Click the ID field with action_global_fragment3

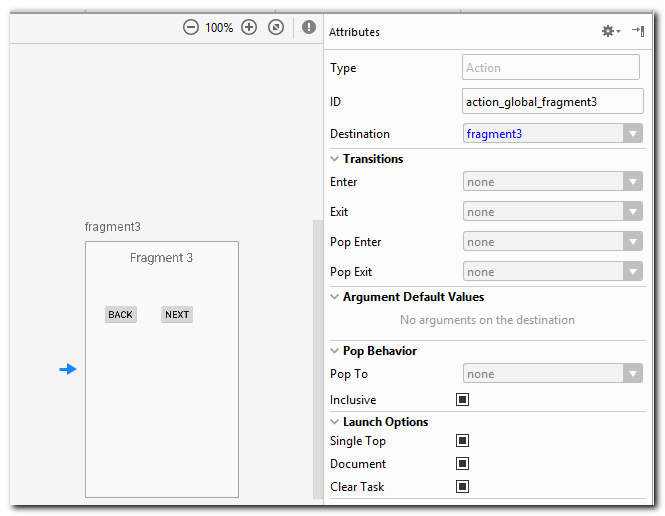coord(552,102)
